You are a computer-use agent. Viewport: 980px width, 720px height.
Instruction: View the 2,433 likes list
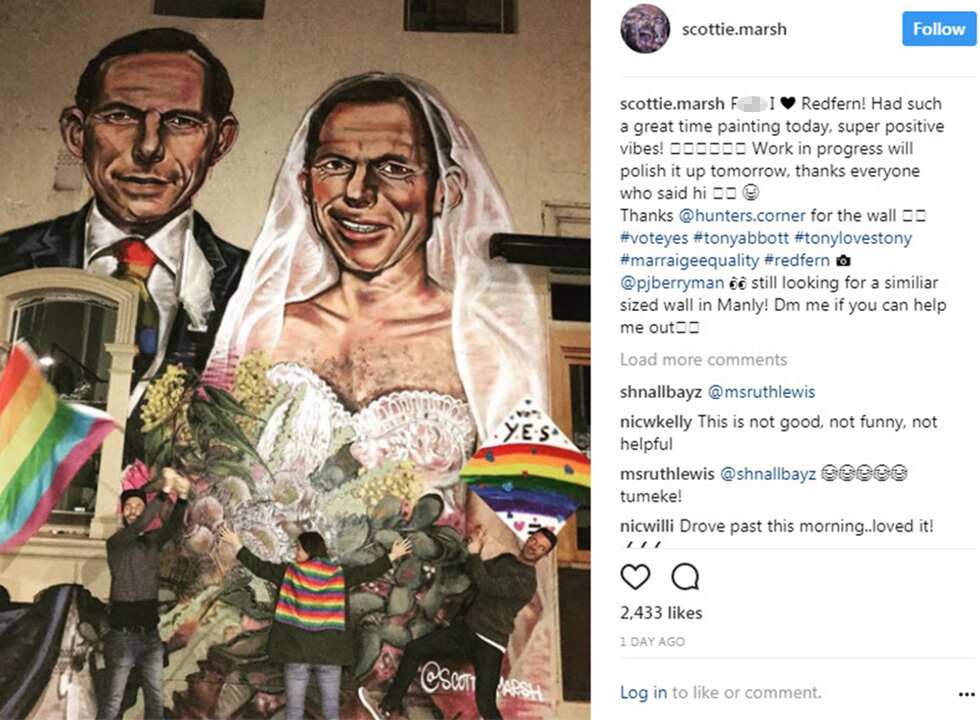661,612
